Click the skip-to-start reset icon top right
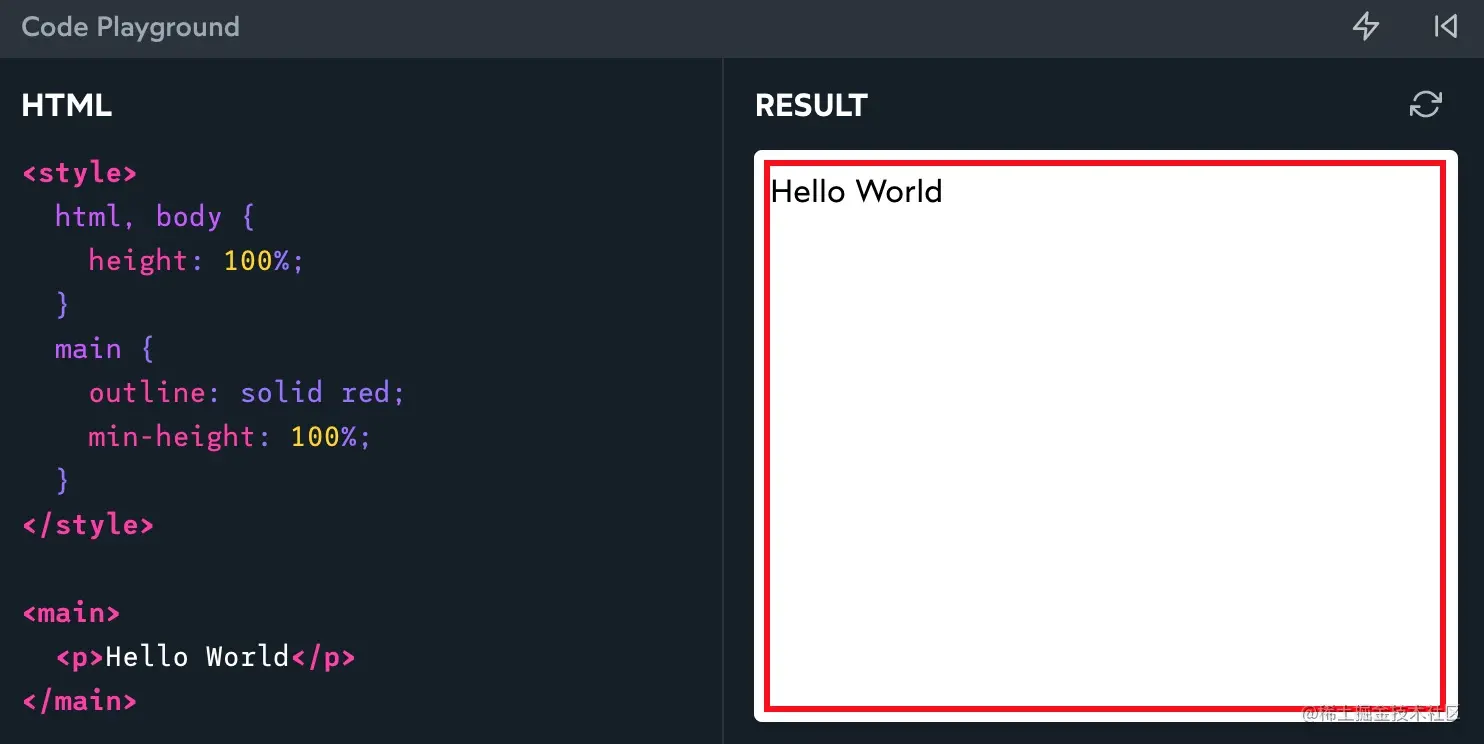The height and width of the screenshot is (744, 1484). [1446, 27]
